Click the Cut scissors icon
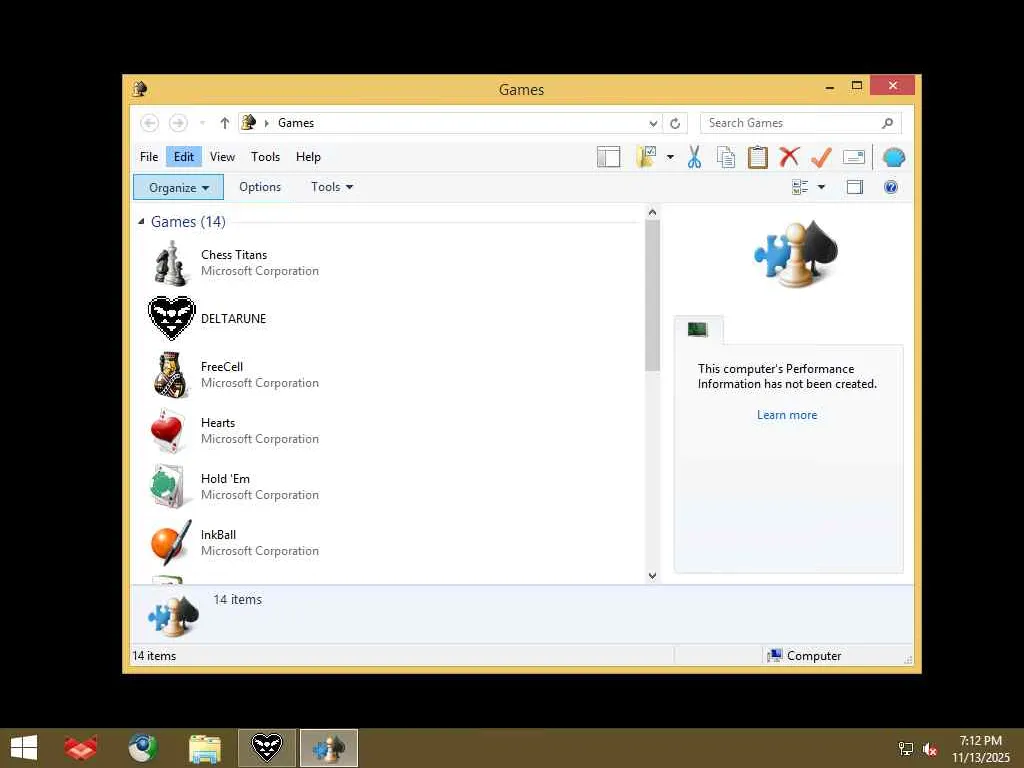 [694, 157]
